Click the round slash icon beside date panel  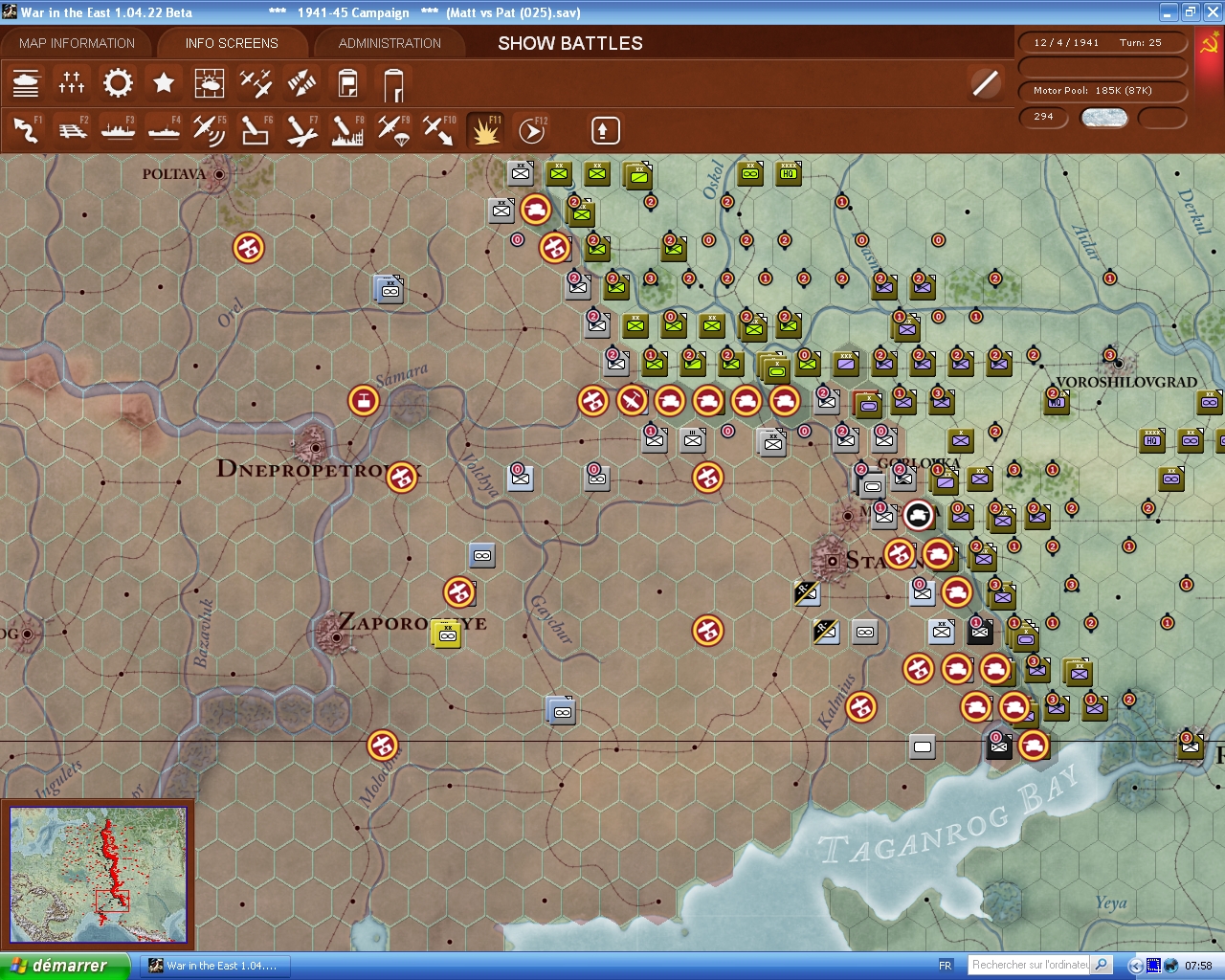(985, 83)
